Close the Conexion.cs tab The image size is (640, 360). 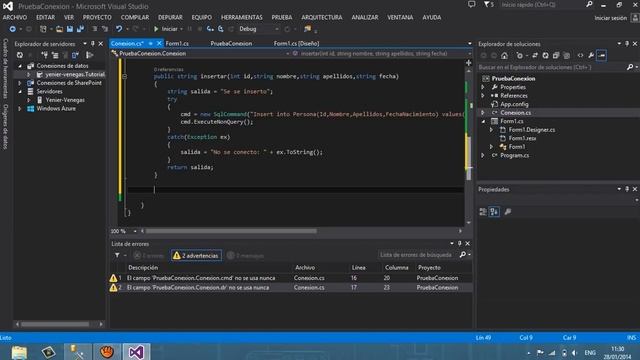[159, 43]
